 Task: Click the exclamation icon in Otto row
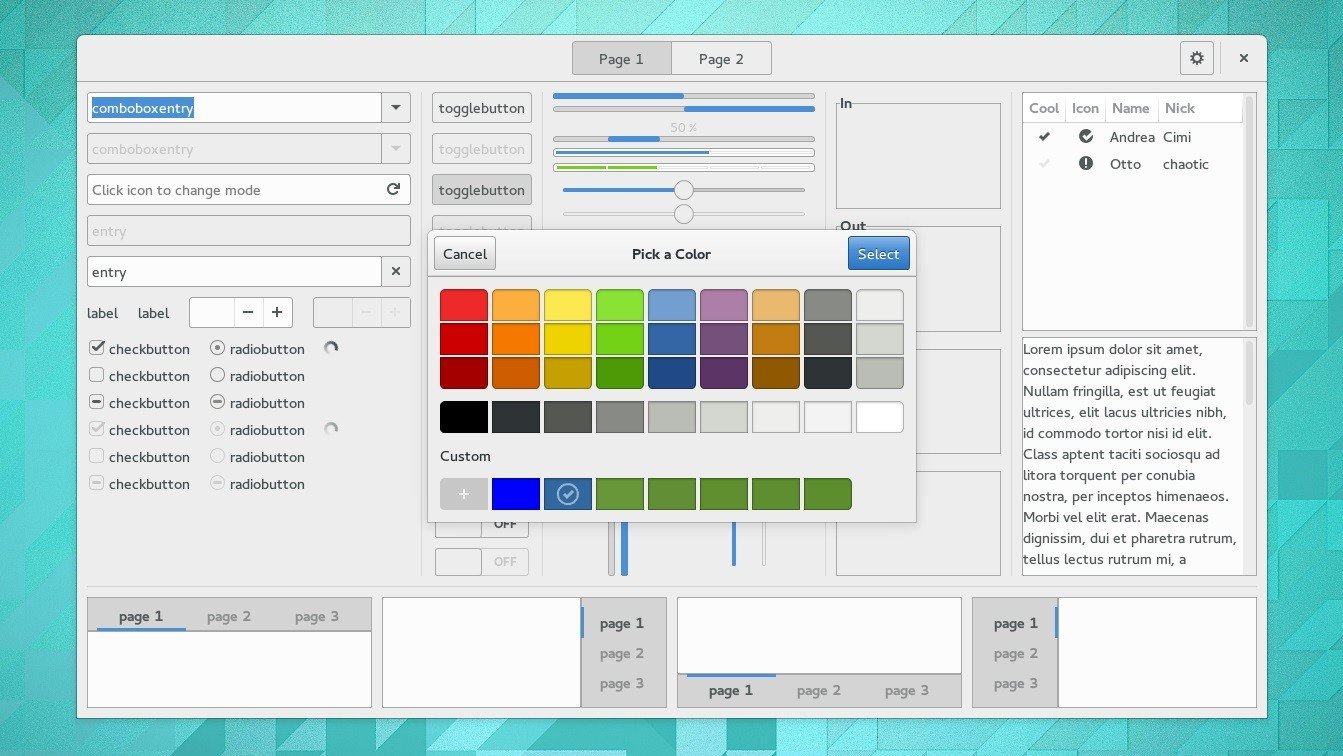[x=1086, y=164]
